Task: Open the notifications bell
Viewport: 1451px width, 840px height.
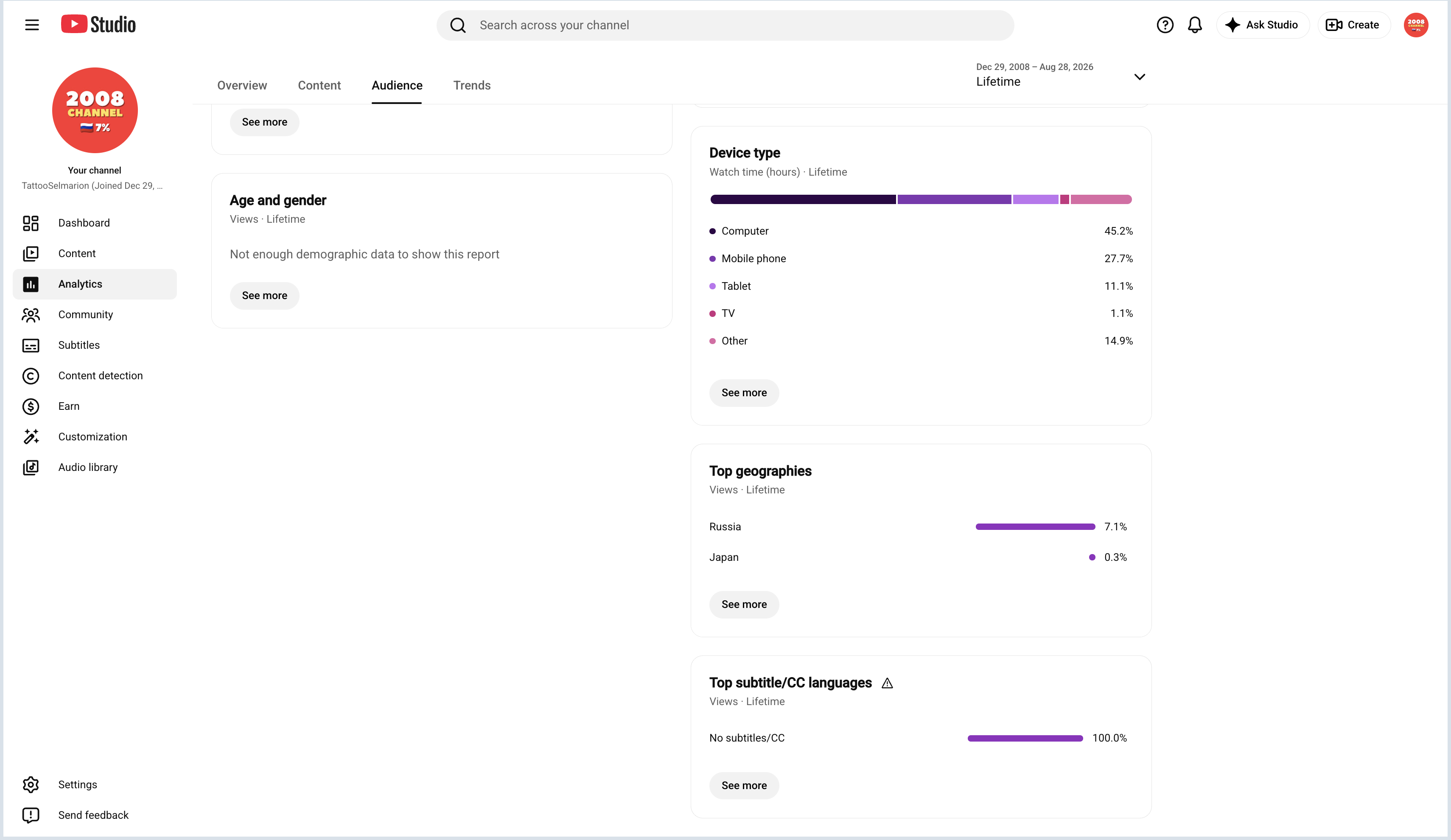Action: point(1195,25)
